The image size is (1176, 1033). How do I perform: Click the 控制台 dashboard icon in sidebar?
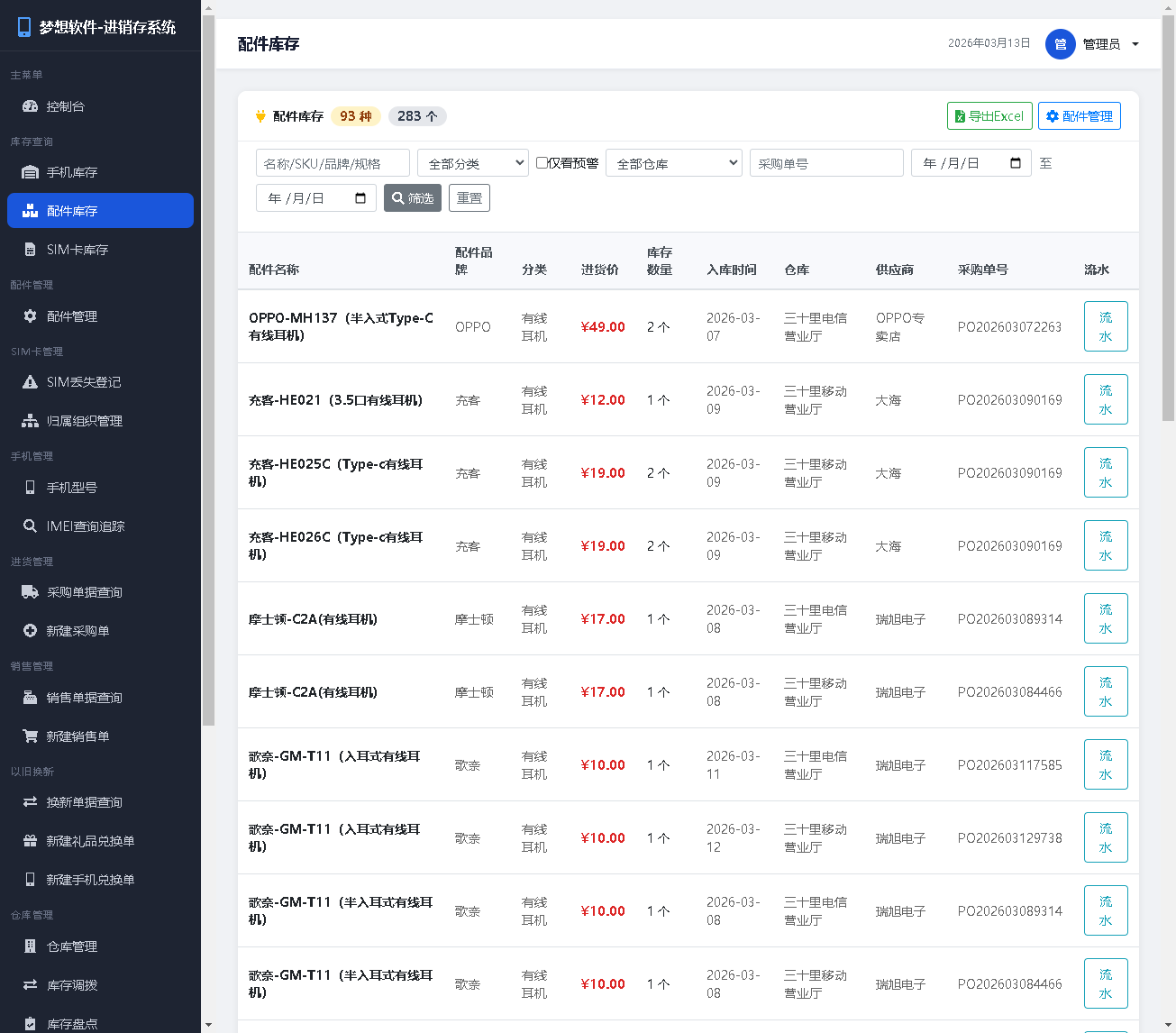click(30, 106)
